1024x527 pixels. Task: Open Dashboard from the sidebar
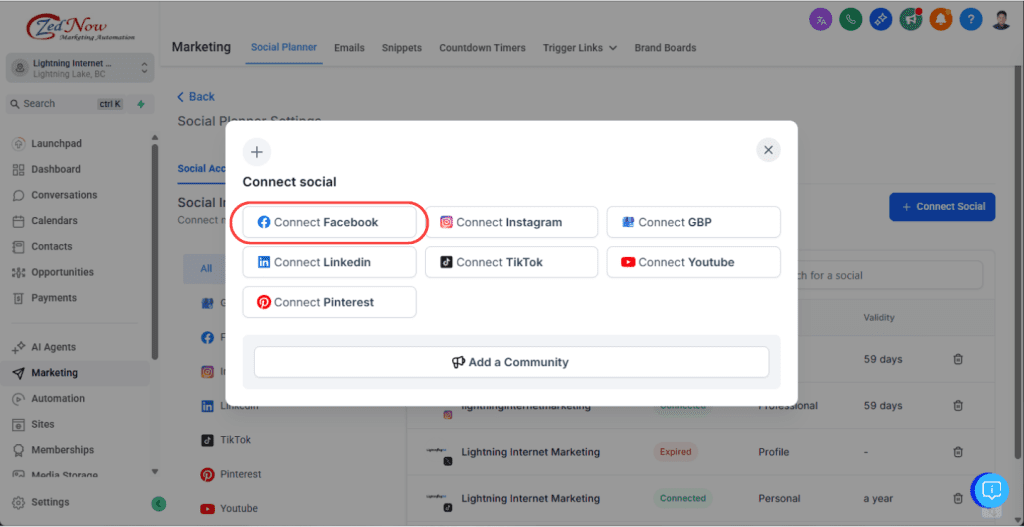point(56,169)
